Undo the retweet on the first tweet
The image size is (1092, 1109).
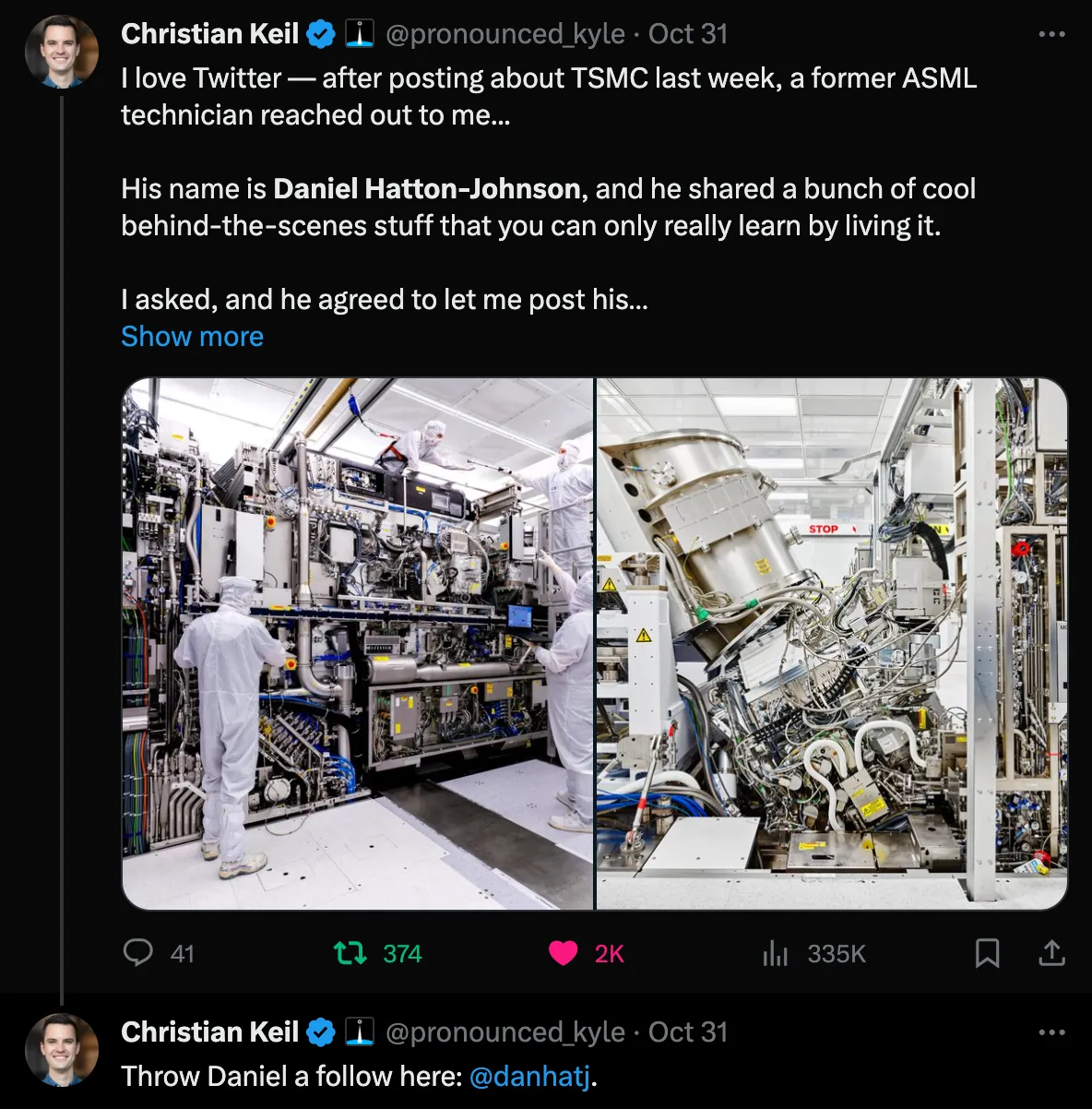[350, 952]
